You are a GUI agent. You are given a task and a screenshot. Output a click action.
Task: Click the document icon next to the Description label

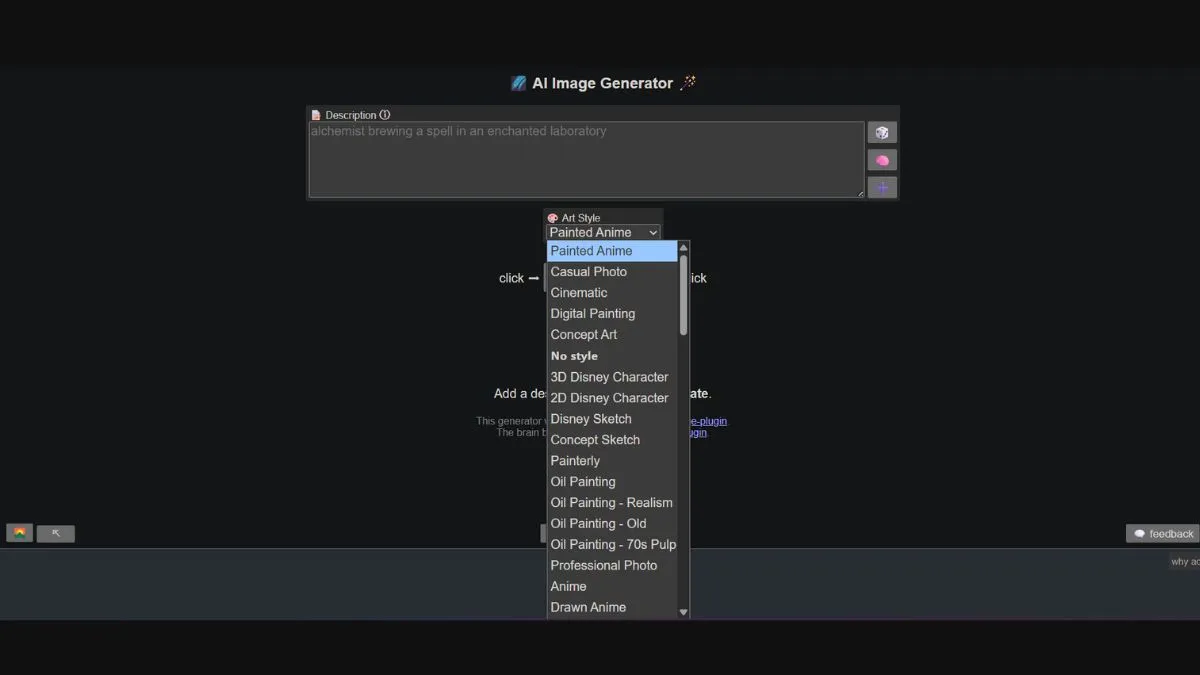[316, 114]
